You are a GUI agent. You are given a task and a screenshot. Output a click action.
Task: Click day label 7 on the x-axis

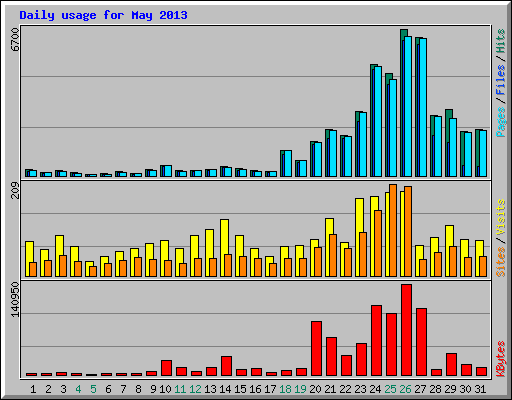click(123, 389)
